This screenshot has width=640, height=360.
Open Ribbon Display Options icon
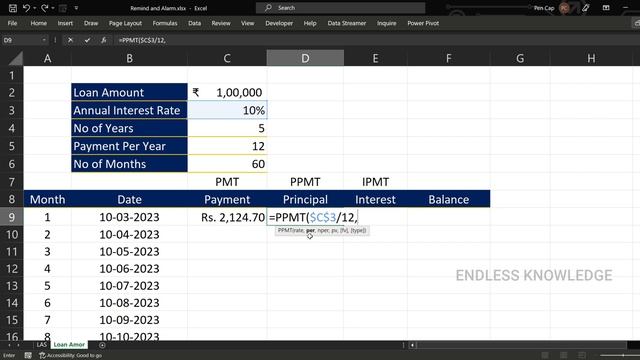pos(606,8)
